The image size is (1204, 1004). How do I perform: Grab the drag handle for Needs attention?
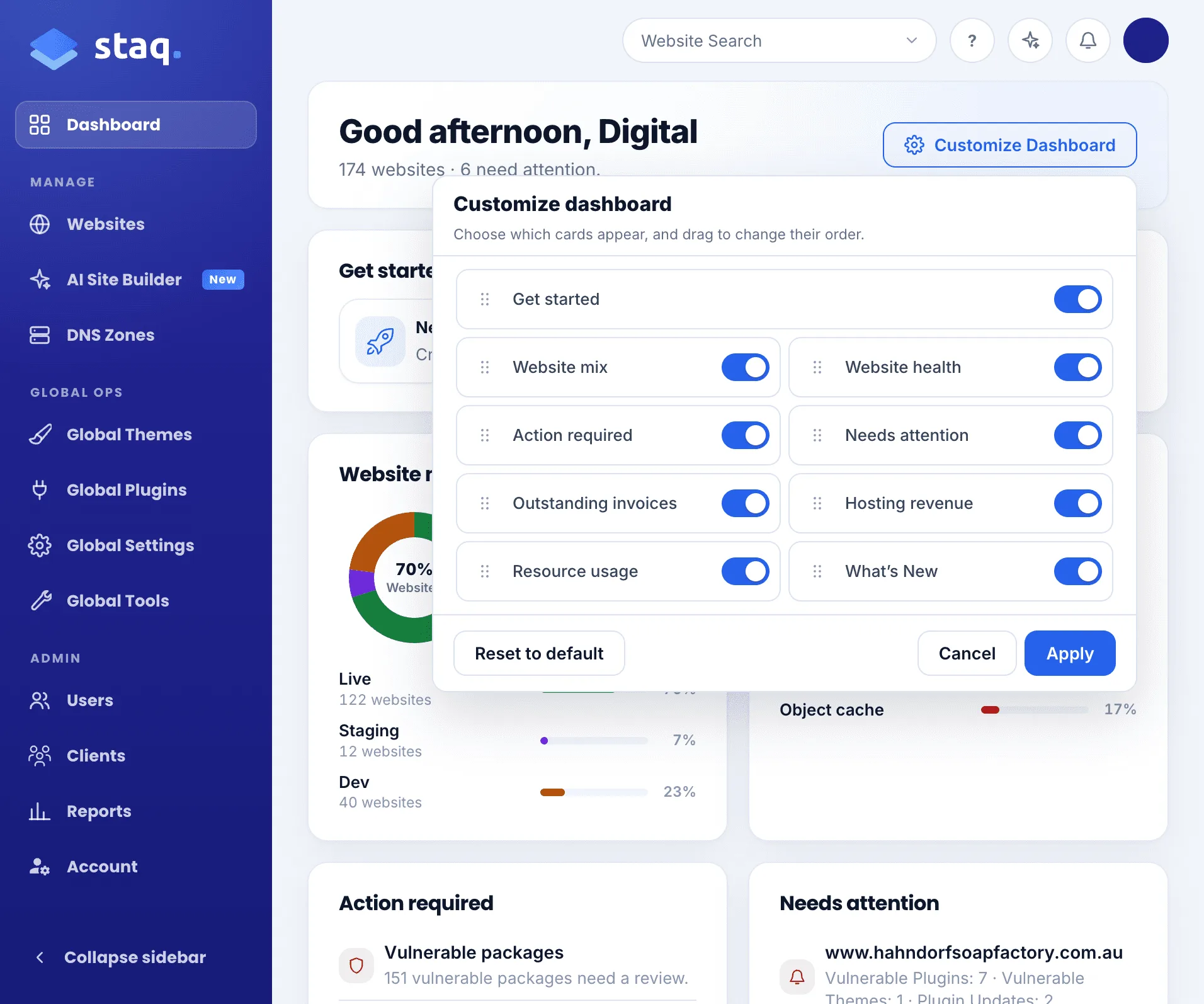(817, 435)
